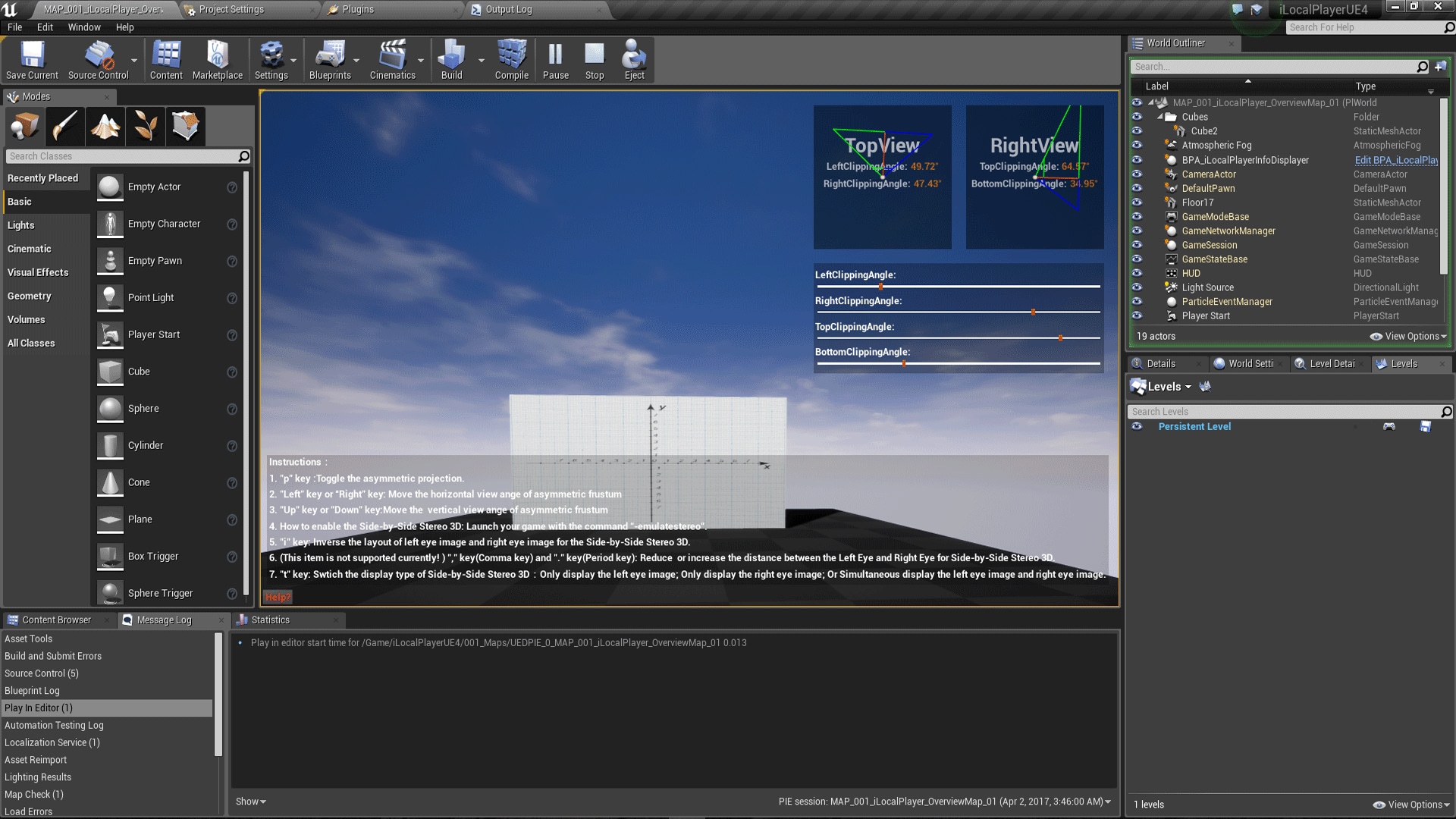Click Save Current to save the level
Screen dimensions: 1456x819
click(x=31, y=59)
